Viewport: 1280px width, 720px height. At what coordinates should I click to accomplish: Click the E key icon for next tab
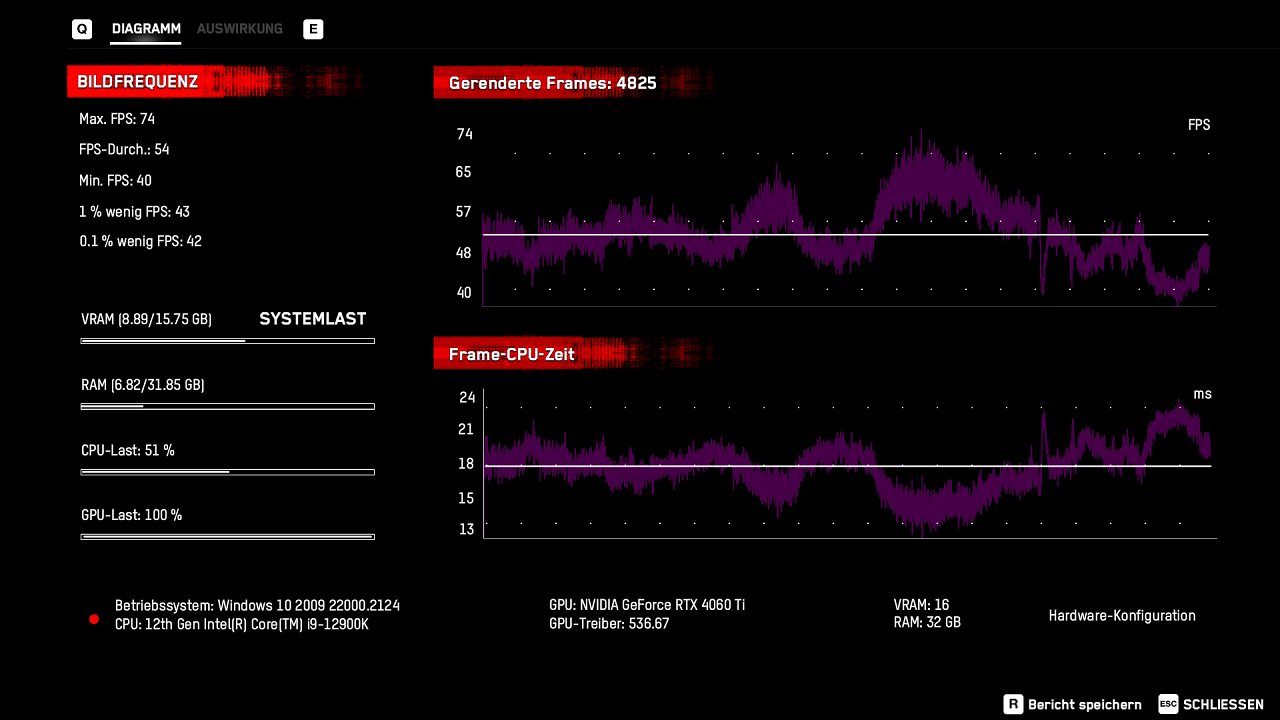313,29
